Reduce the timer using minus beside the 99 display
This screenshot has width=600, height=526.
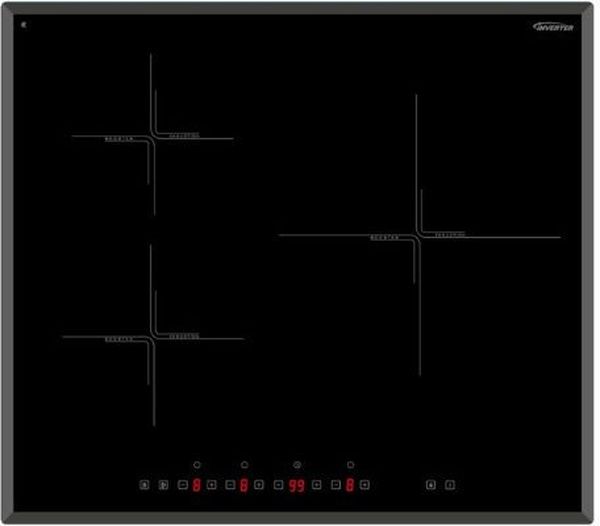point(276,485)
